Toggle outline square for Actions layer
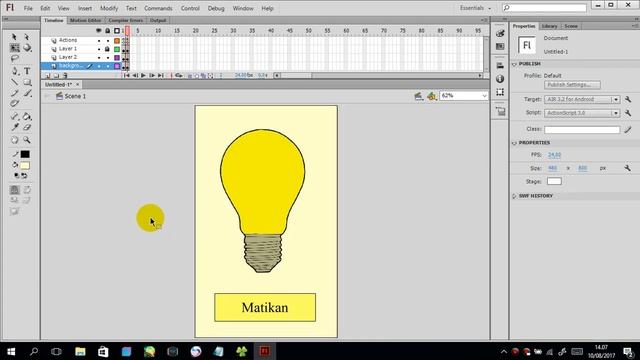 117,40
